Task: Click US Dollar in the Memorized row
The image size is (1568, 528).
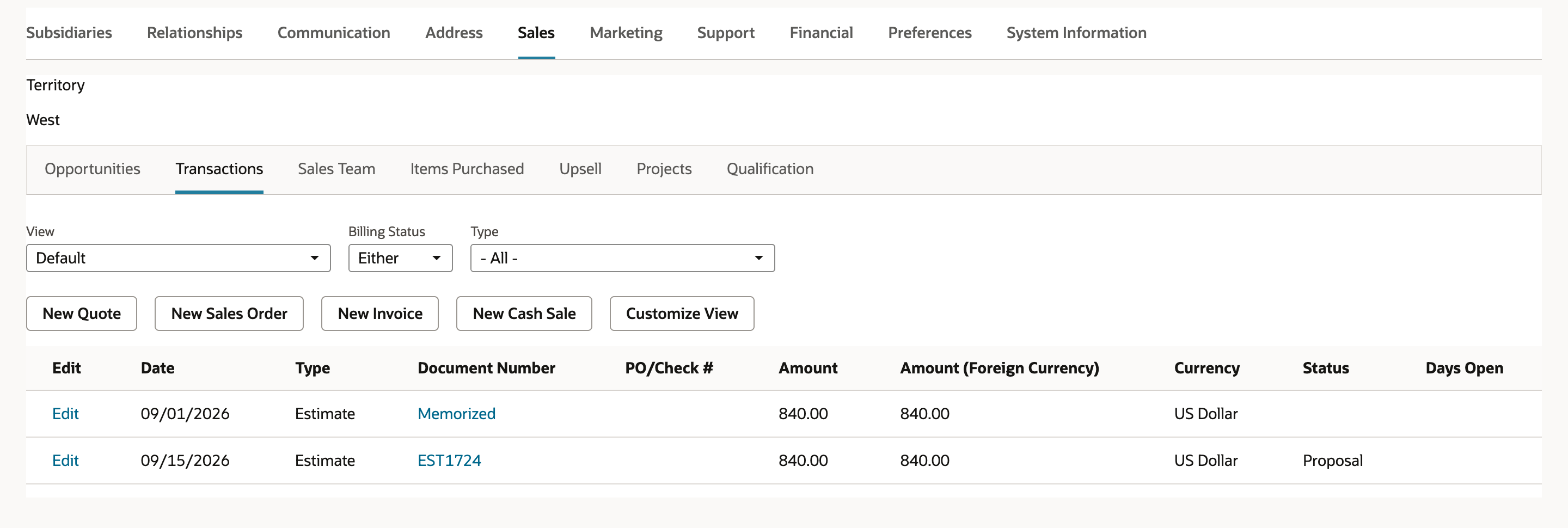Action: tap(1205, 414)
